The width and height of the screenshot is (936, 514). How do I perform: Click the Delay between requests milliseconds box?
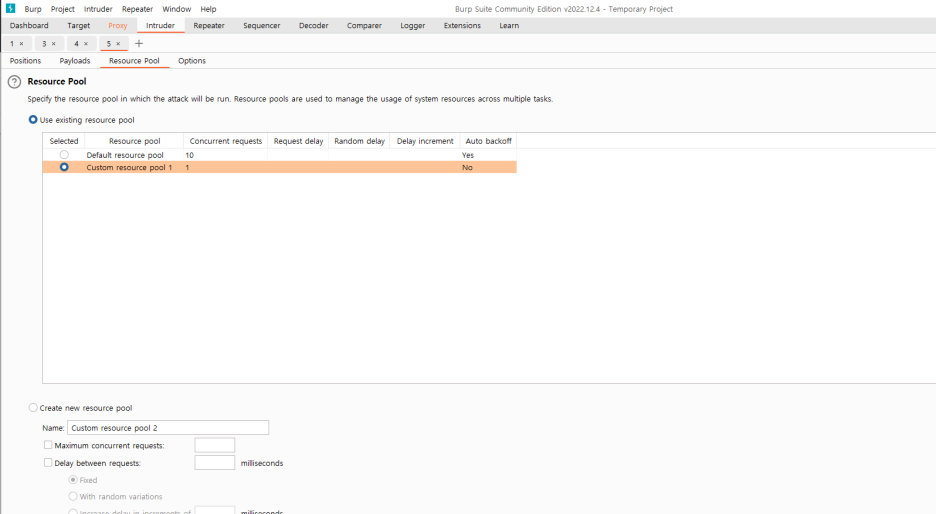coord(214,463)
